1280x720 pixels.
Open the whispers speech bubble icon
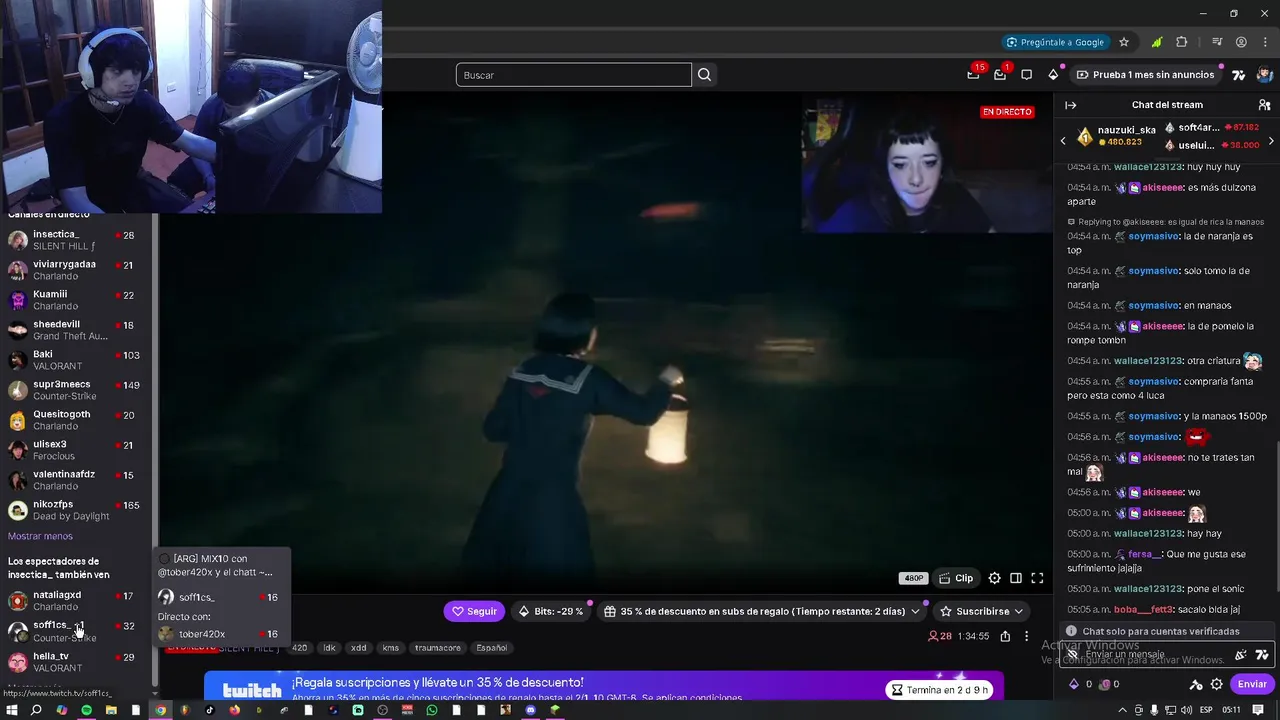1026,75
